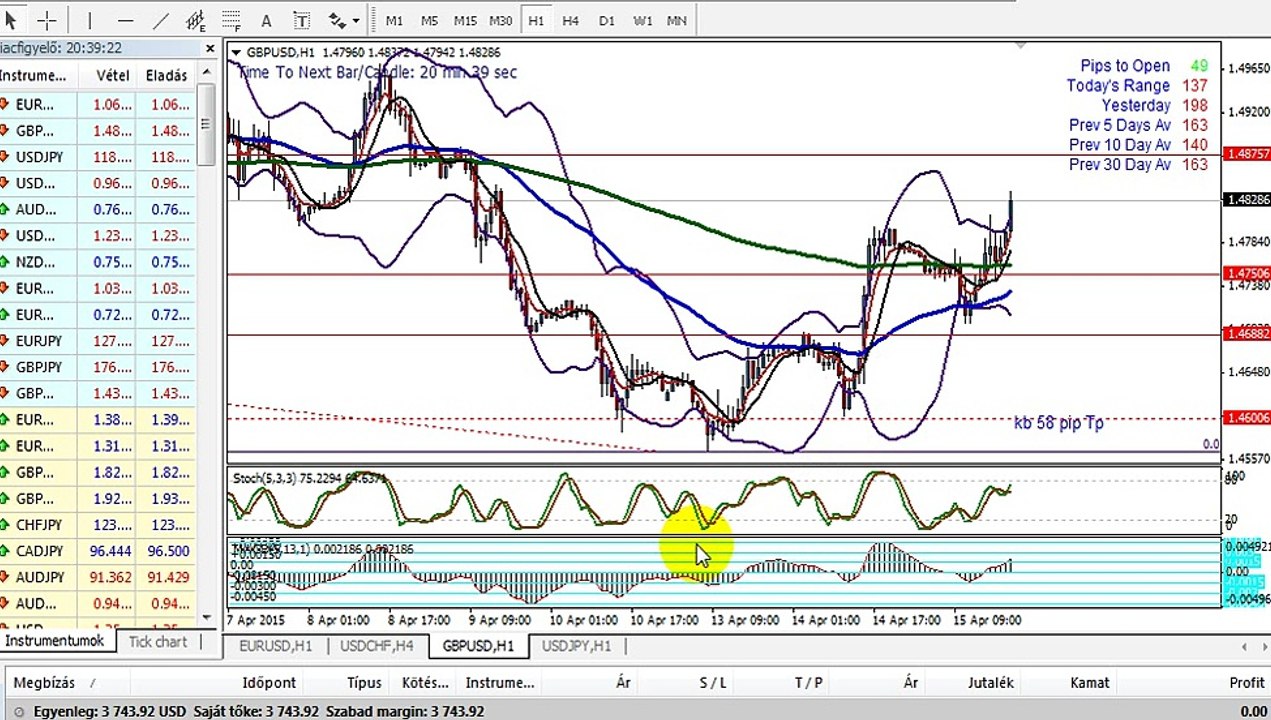Viewport: 1271px width, 720px height.
Task: Select the Fibonacci retracement tool
Action: (231, 20)
